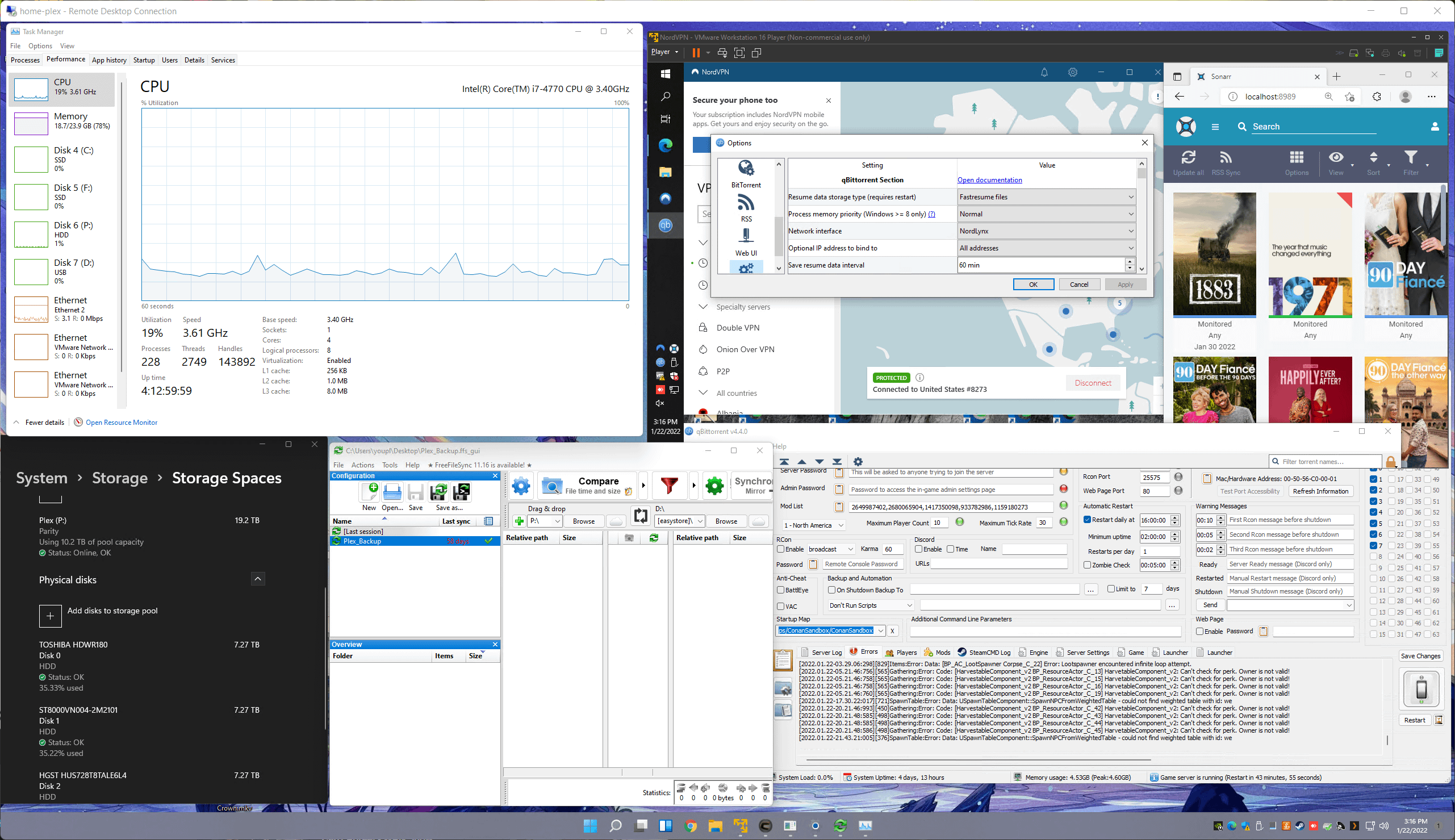Open Don't Run Scripts dropdown

click(871, 606)
